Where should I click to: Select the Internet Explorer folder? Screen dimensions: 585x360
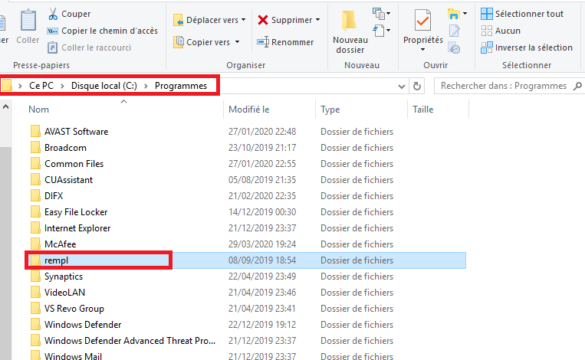pos(77,228)
